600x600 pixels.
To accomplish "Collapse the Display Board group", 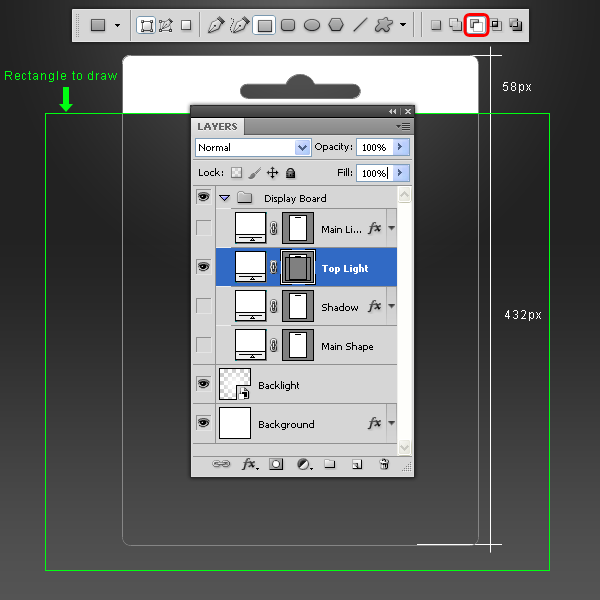I will 225,198.
